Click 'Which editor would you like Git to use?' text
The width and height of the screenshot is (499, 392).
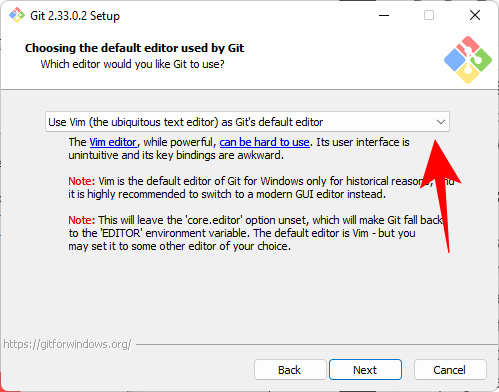[x=132, y=64]
